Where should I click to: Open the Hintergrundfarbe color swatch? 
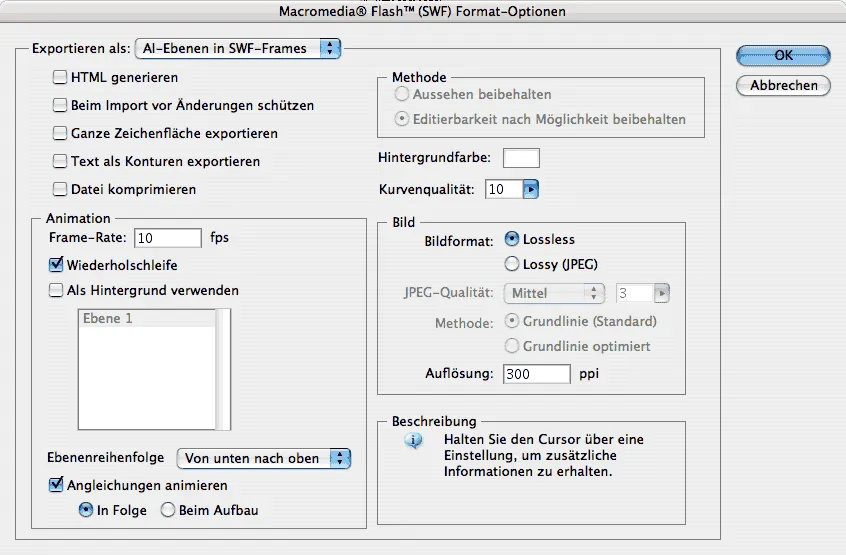[x=521, y=158]
